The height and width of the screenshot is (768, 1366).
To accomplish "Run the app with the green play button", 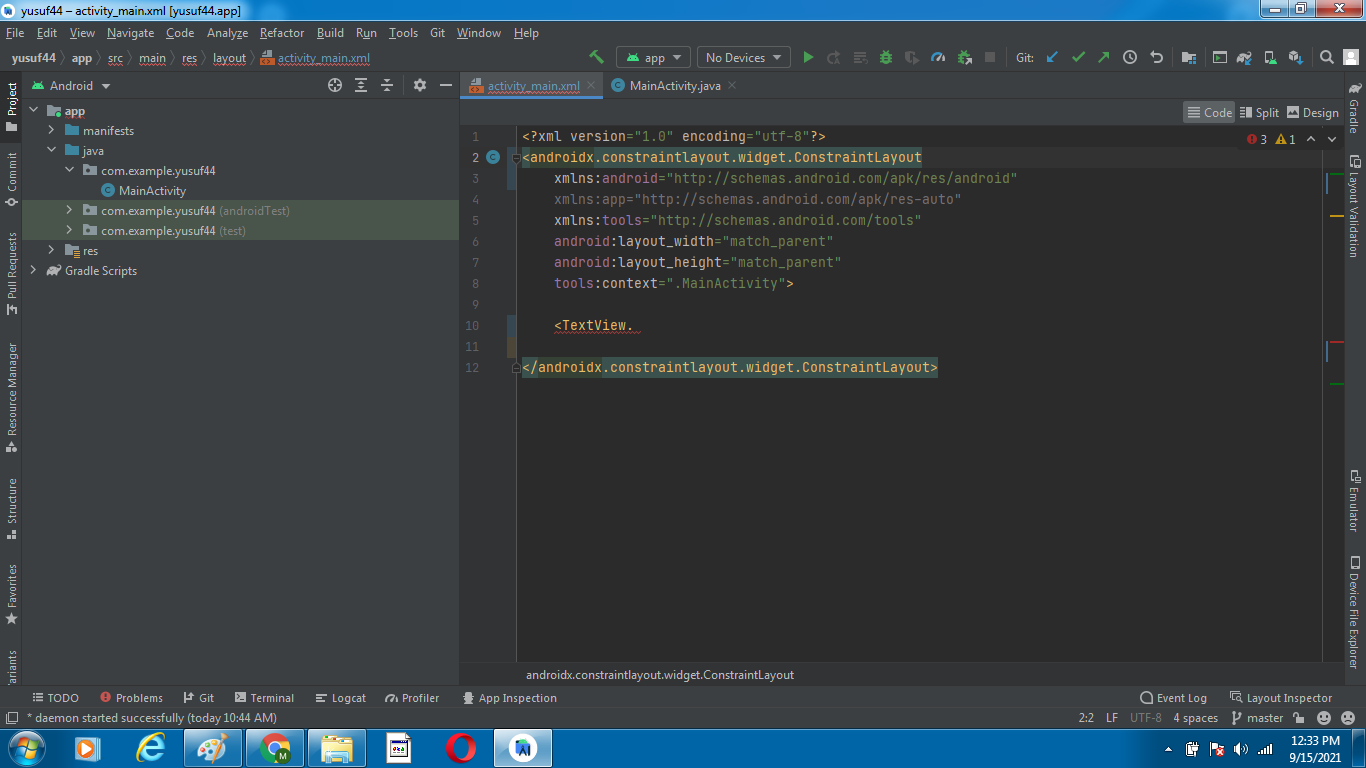I will (808, 57).
